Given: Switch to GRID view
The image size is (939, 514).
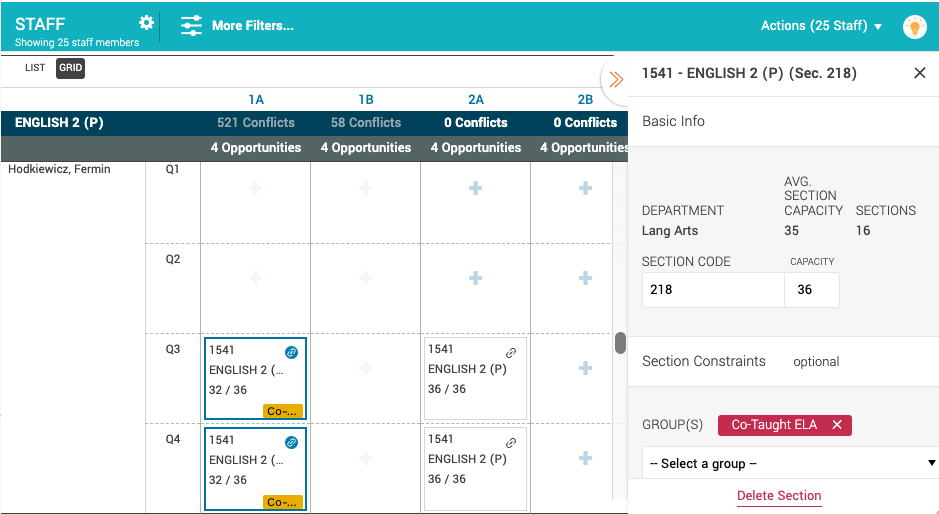Looking at the screenshot, I should 70,68.
